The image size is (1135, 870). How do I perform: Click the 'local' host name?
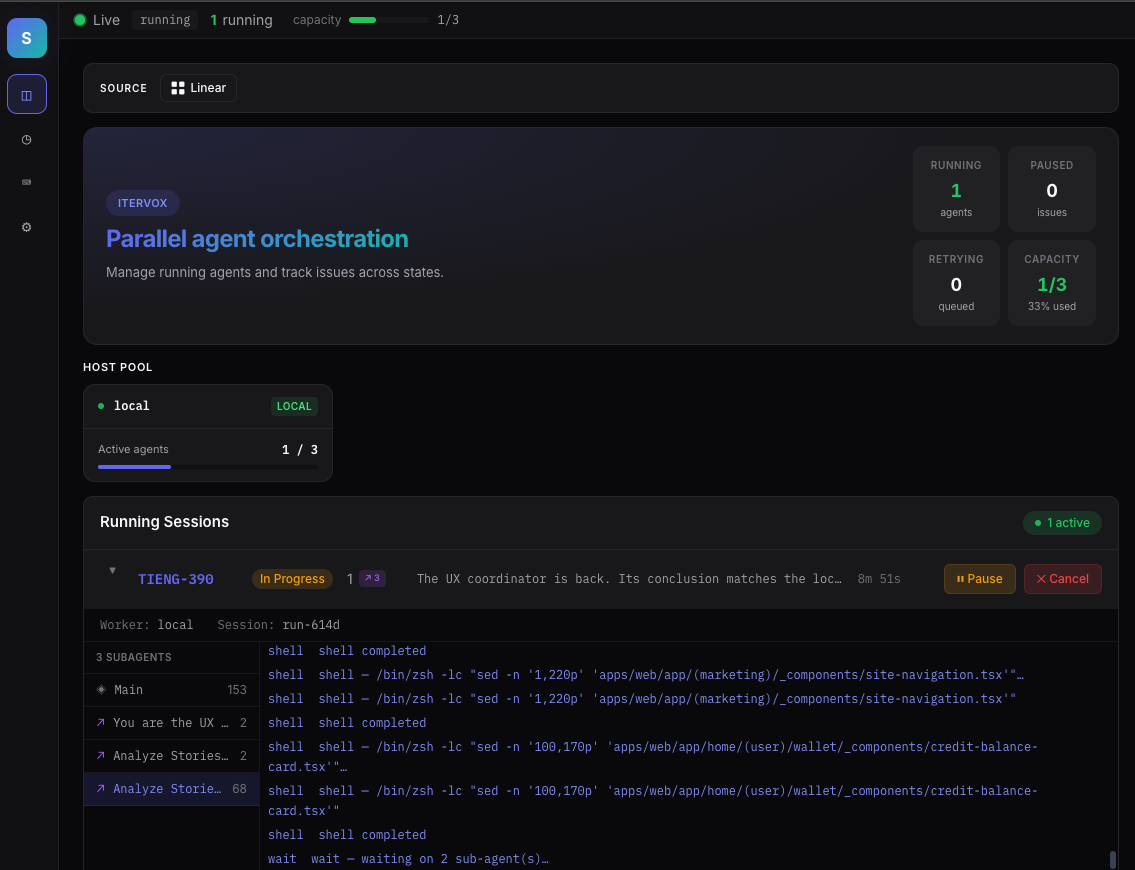click(x=132, y=406)
